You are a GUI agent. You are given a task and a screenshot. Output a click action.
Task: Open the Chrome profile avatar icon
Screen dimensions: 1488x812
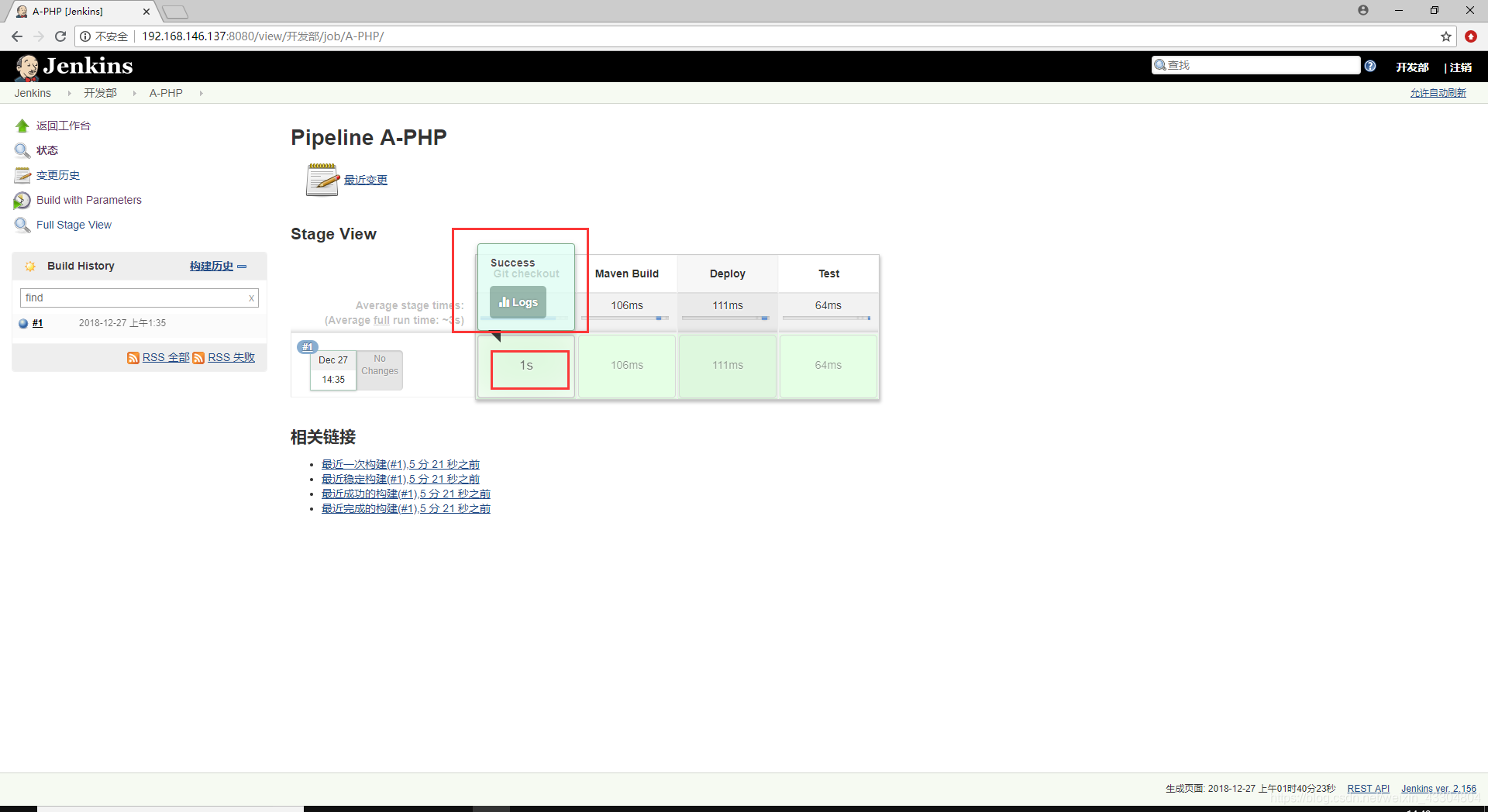click(1363, 10)
